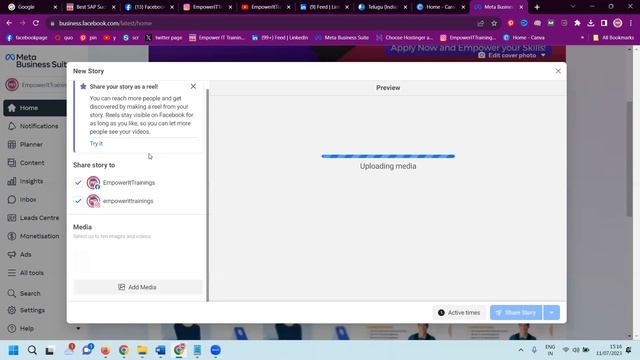The image size is (640, 360).
Task: Click the Share Story button
Action: click(x=516, y=313)
